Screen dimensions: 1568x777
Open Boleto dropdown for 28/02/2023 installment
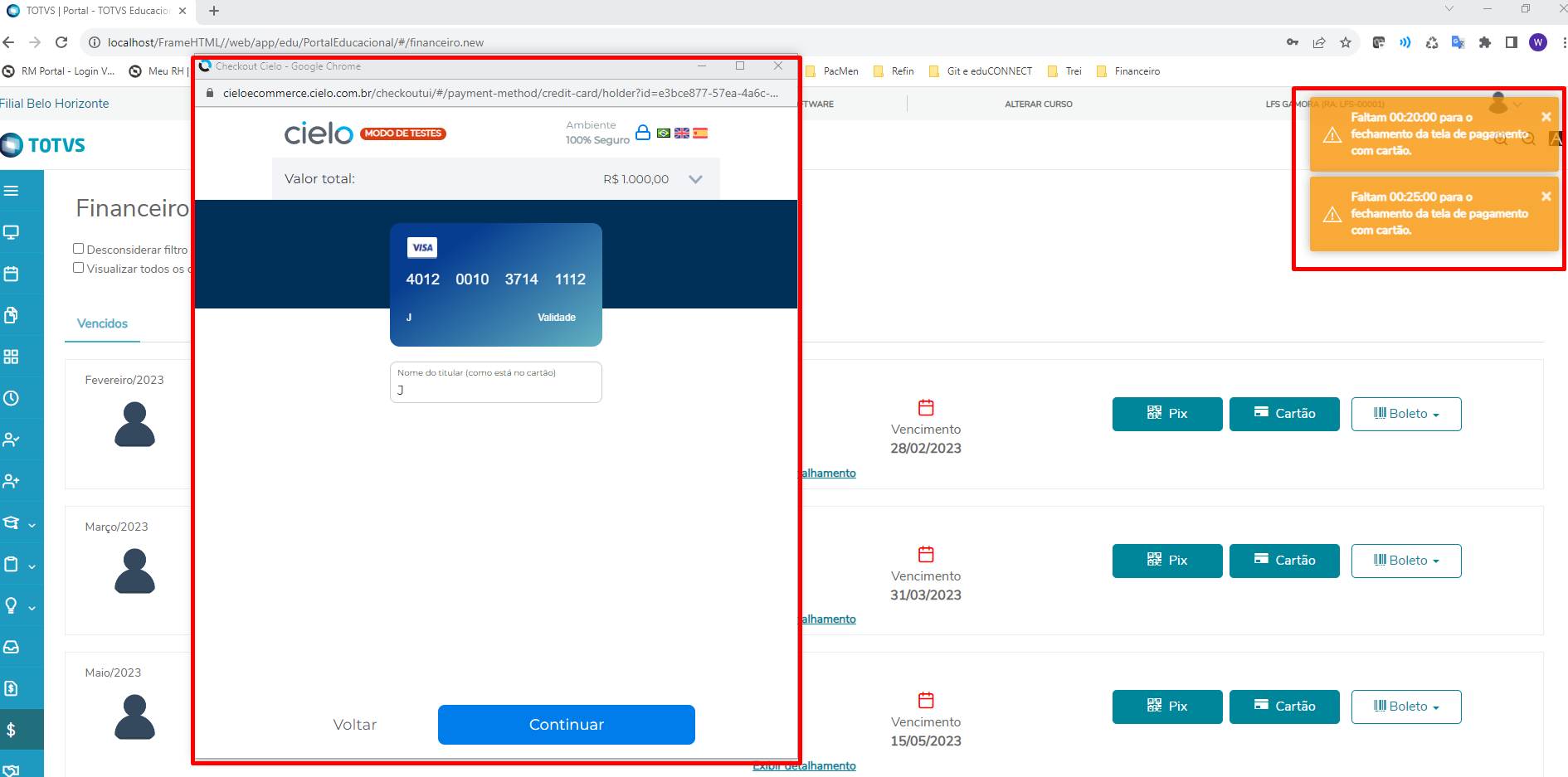1406,414
